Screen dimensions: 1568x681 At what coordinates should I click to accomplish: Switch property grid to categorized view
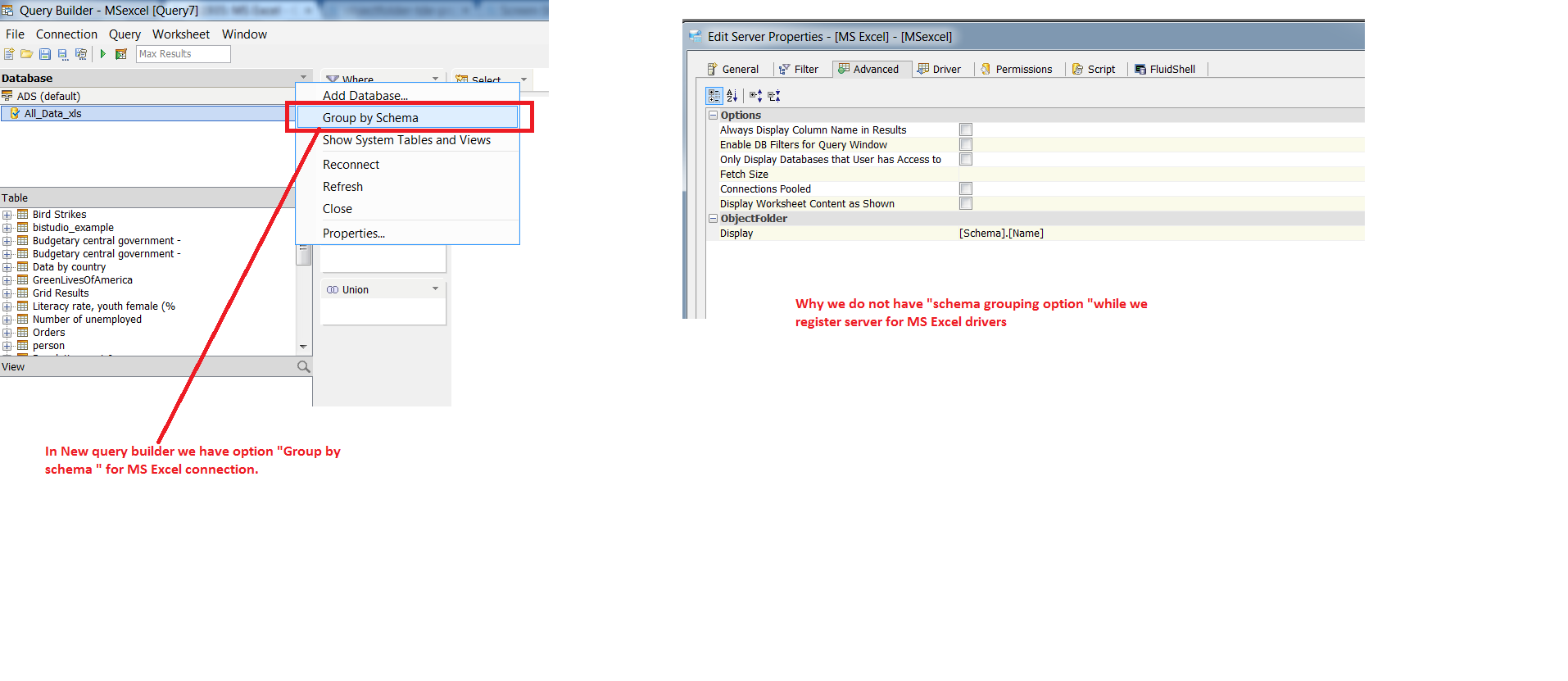click(714, 96)
